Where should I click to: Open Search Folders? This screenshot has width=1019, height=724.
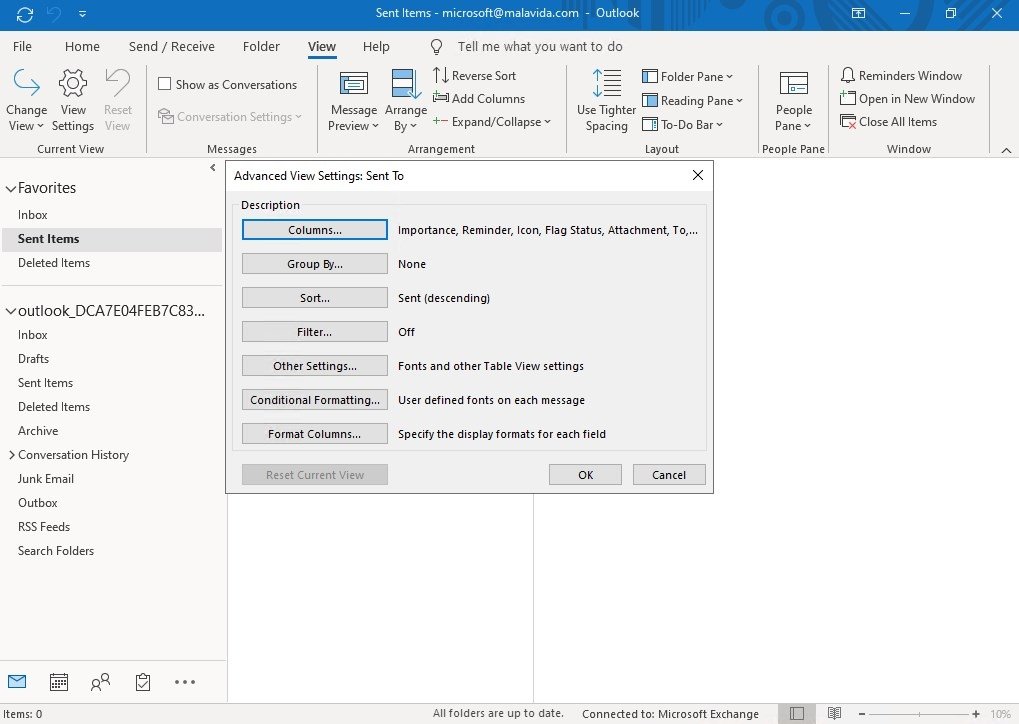point(56,551)
